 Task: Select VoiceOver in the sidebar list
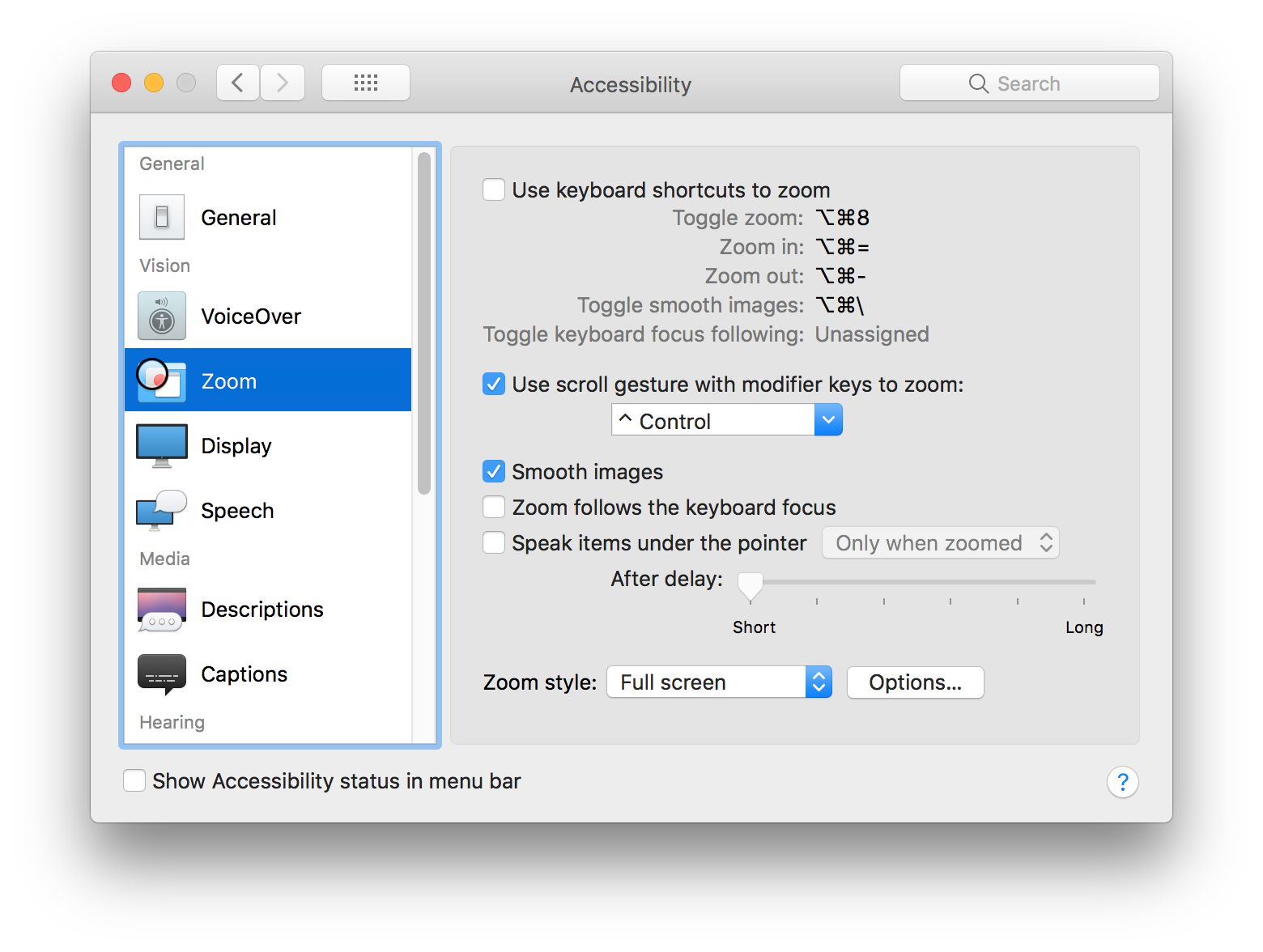pyautogui.click(x=268, y=316)
